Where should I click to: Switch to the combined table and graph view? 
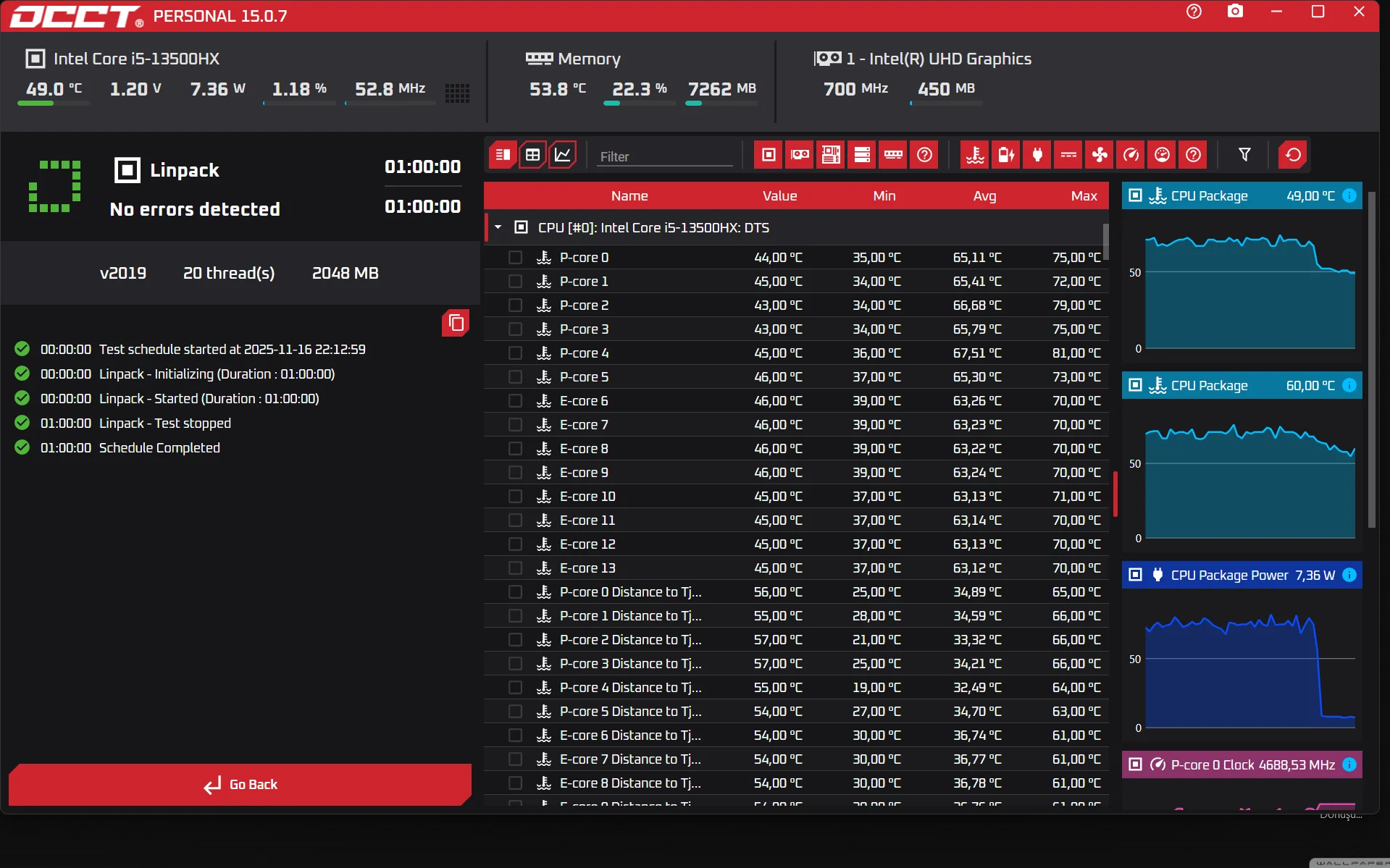(x=502, y=155)
